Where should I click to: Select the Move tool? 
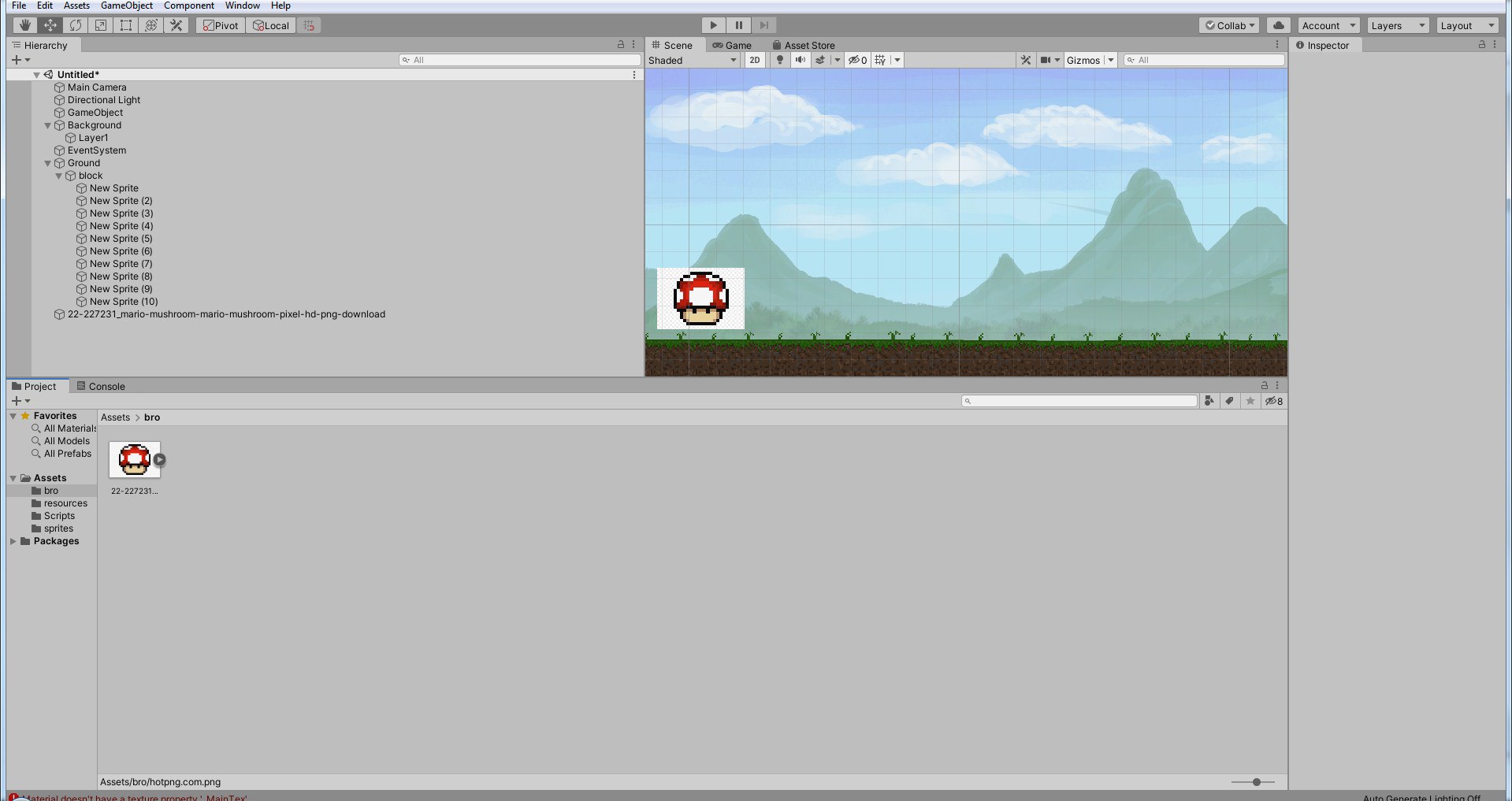click(50, 25)
